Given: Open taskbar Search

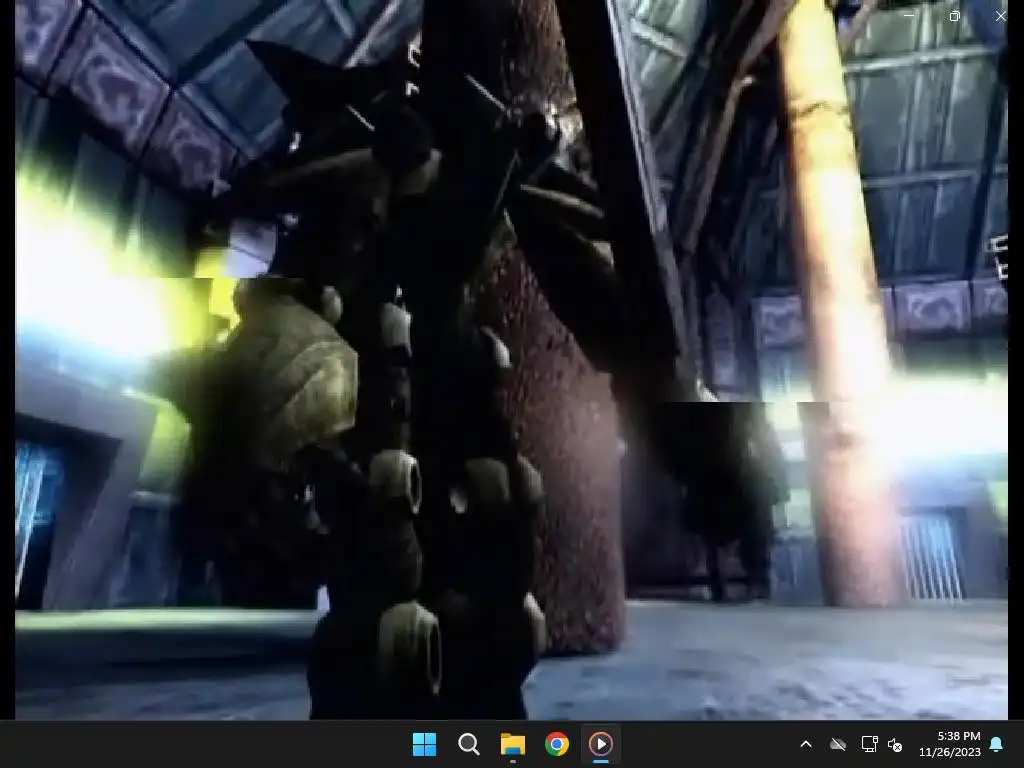Looking at the screenshot, I should tap(468, 744).
